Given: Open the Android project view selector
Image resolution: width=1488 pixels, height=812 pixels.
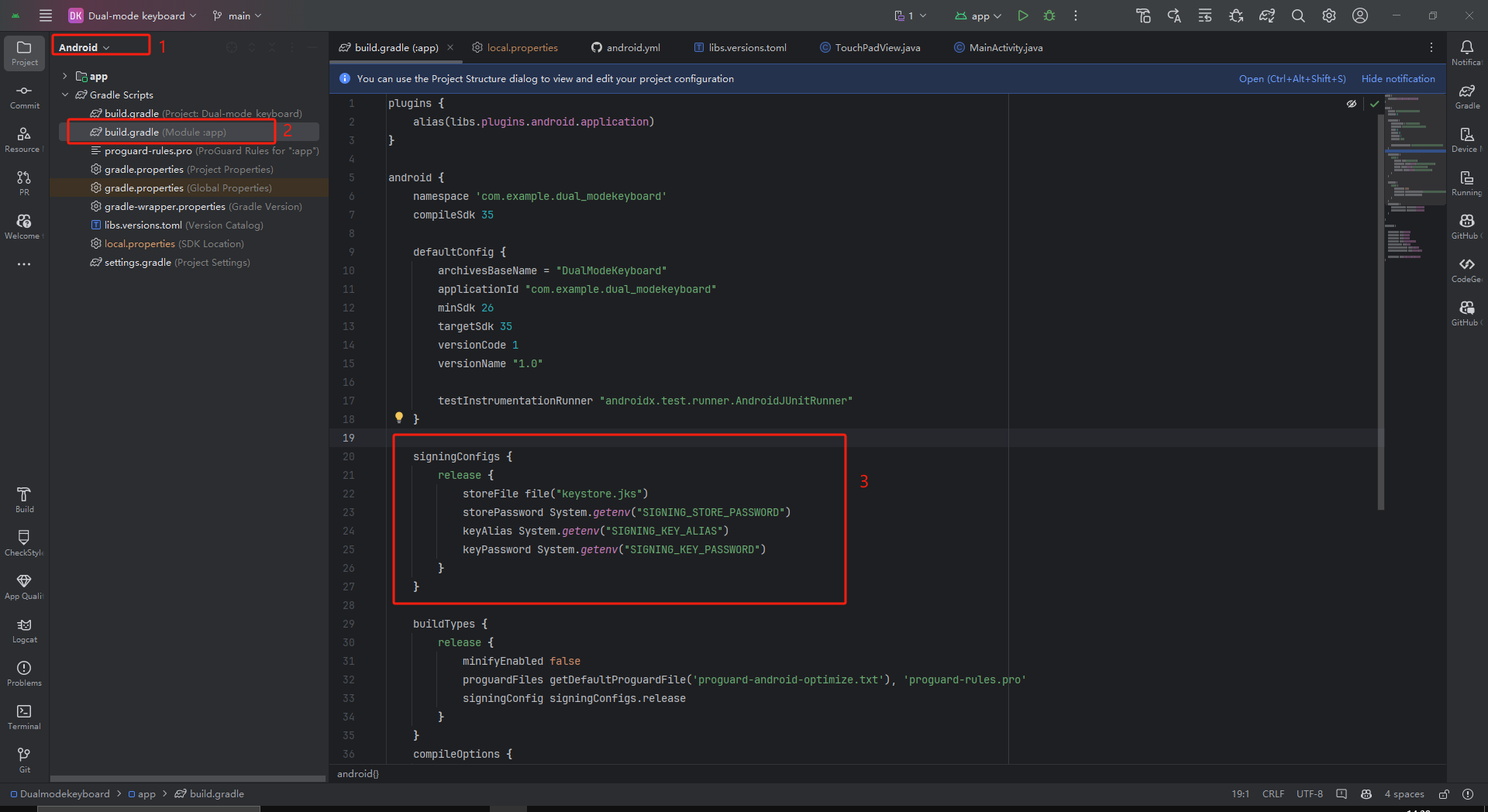Looking at the screenshot, I should pos(101,46).
